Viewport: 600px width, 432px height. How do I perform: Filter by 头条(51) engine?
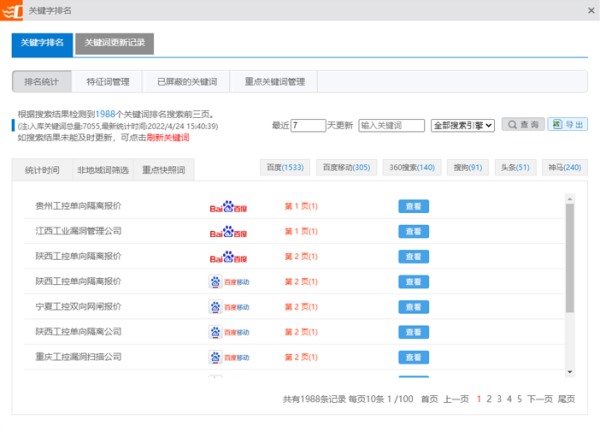[x=515, y=168]
